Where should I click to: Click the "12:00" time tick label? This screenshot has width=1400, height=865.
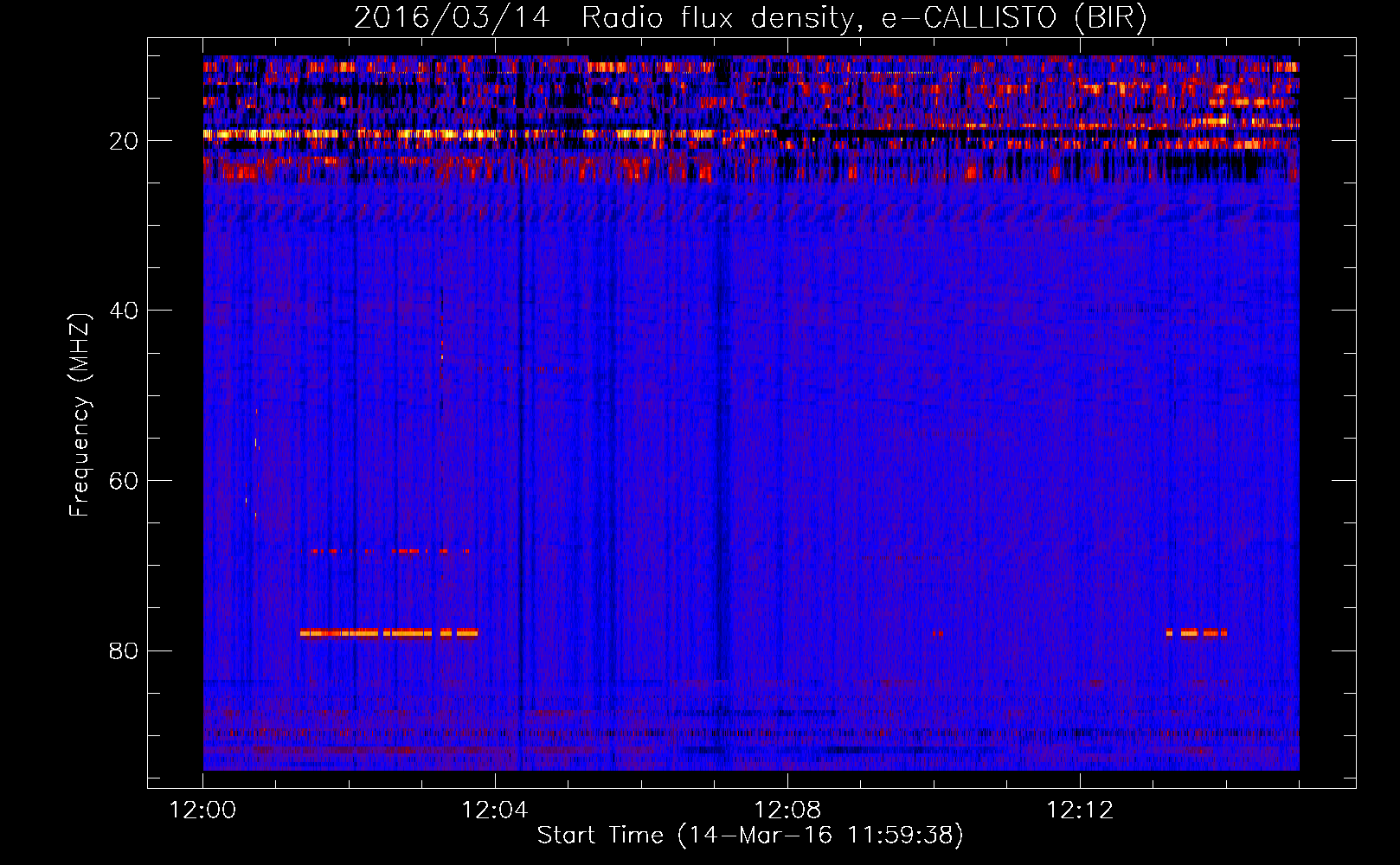tap(203, 811)
